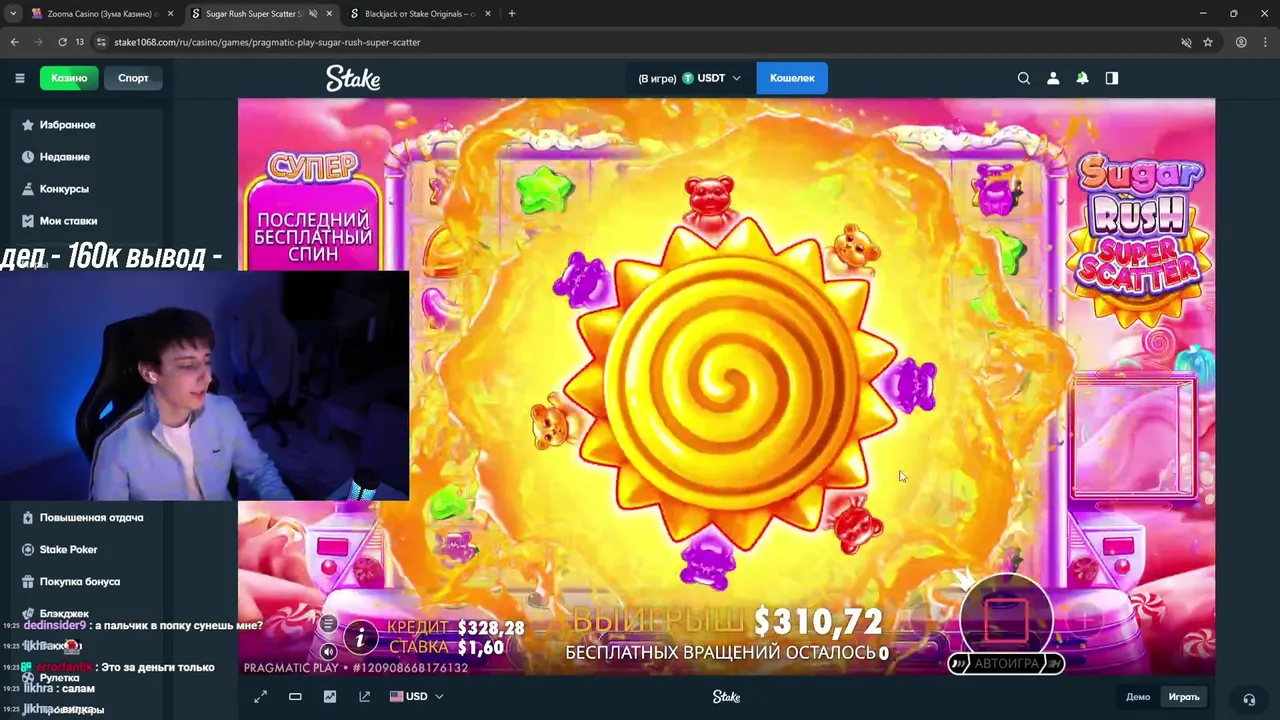1280x720 pixels.
Task: Open live statistics chart icon
Action: [x=330, y=696]
